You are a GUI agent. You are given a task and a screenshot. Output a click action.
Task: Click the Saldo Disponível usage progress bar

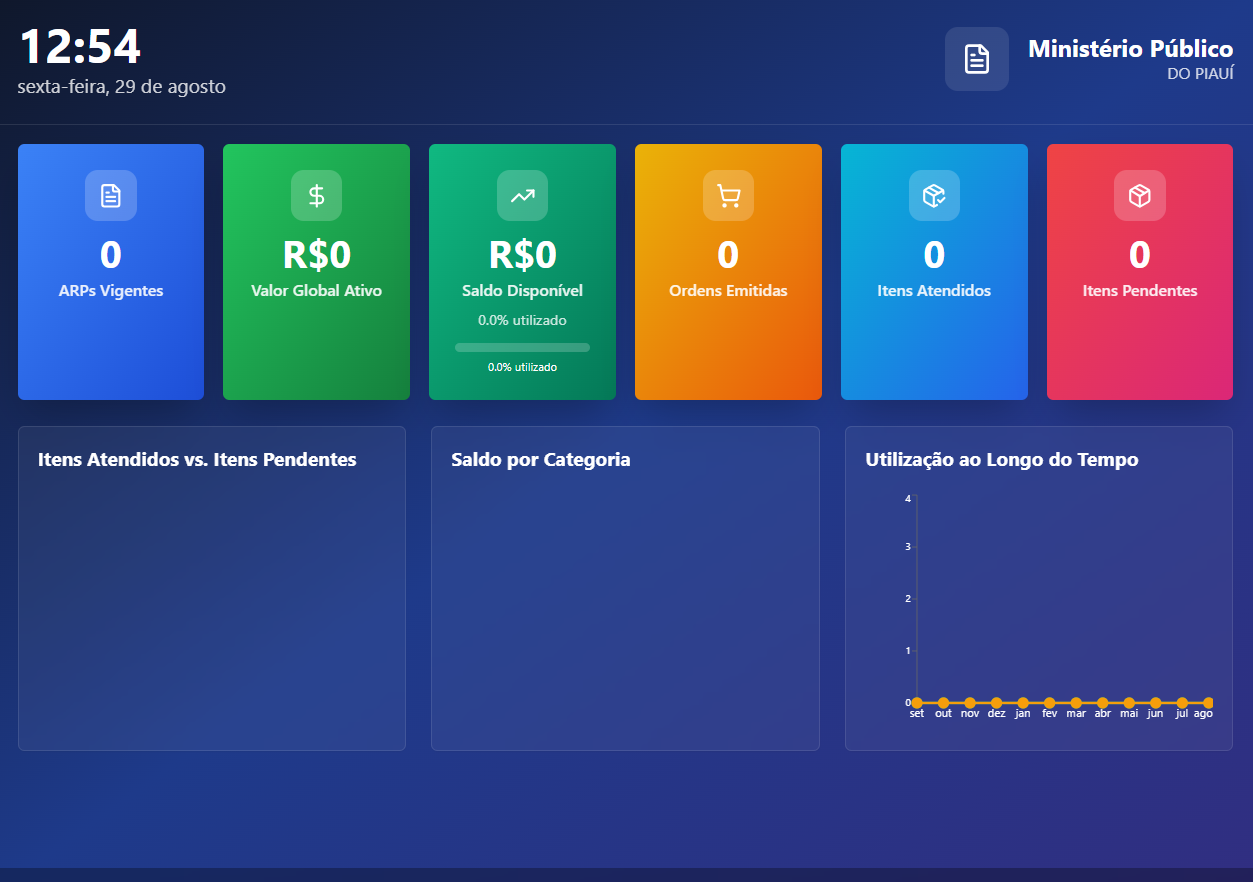(522, 347)
